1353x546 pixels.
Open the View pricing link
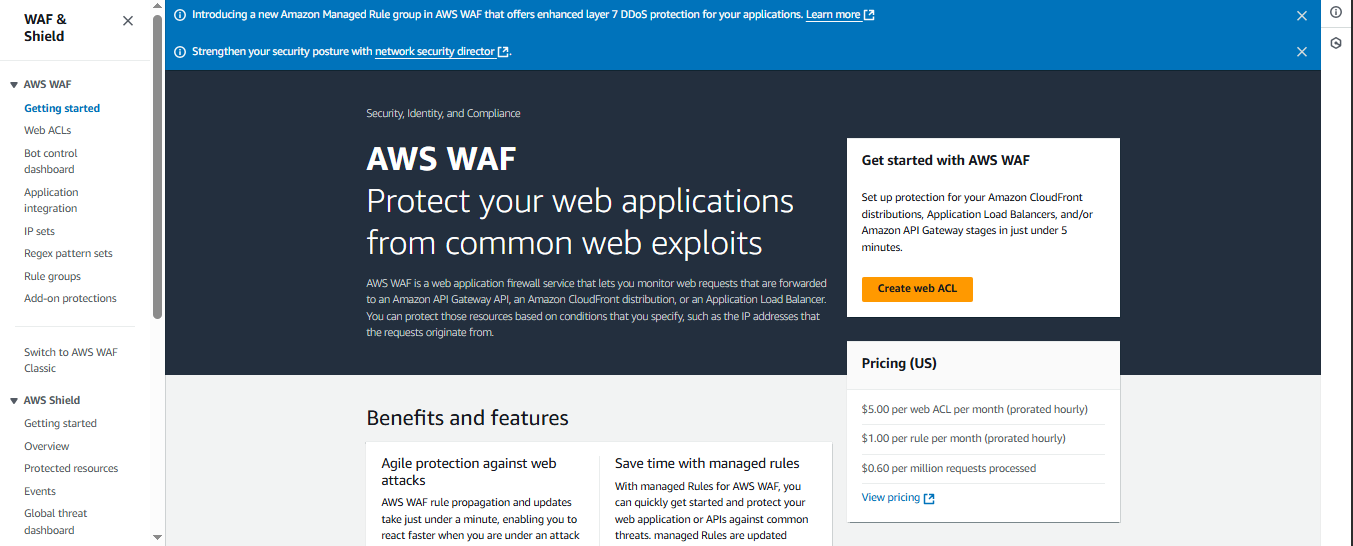coord(891,497)
